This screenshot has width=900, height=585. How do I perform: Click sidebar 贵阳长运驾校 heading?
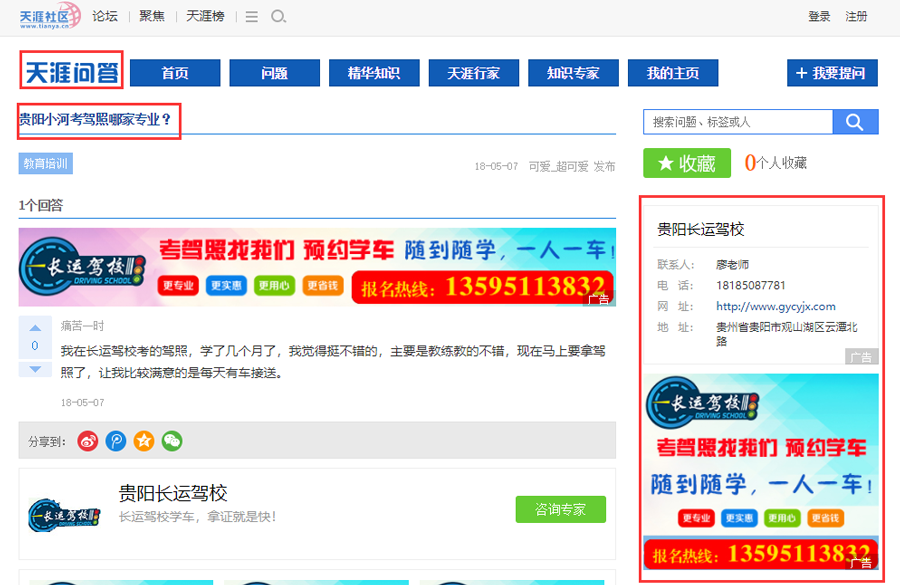click(x=700, y=230)
